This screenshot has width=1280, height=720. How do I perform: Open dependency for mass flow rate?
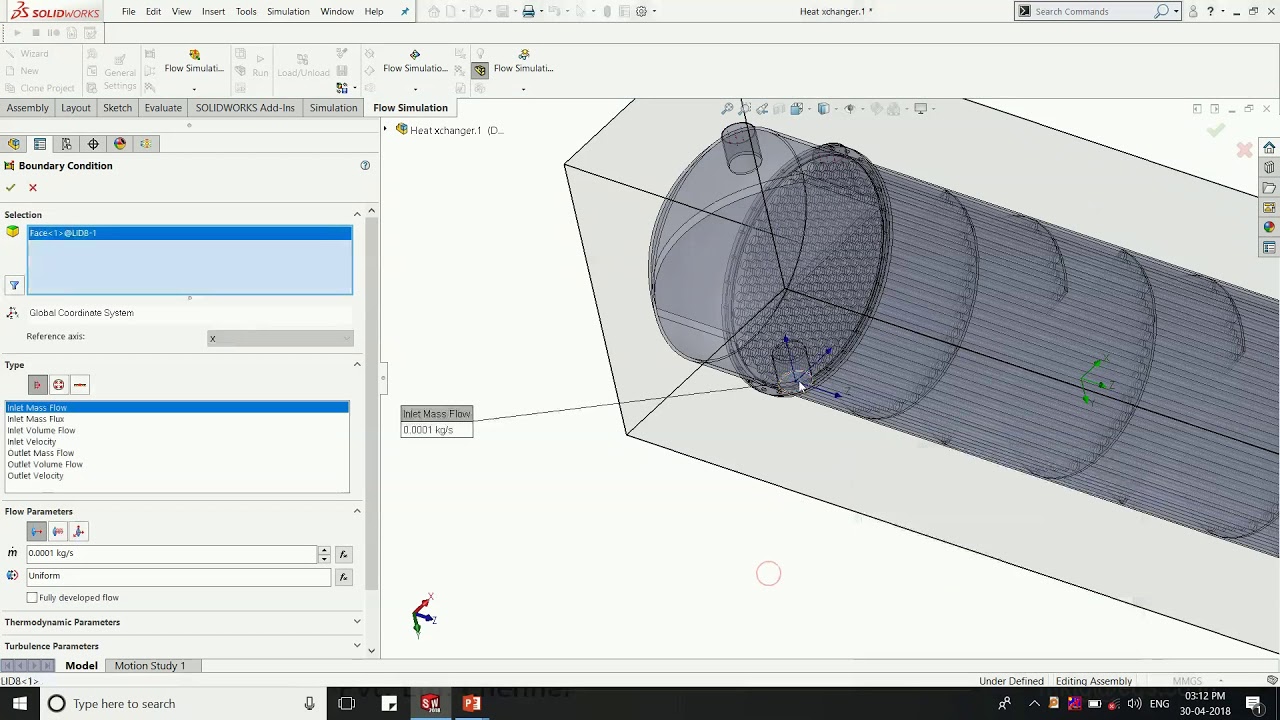(x=343, y=554)
